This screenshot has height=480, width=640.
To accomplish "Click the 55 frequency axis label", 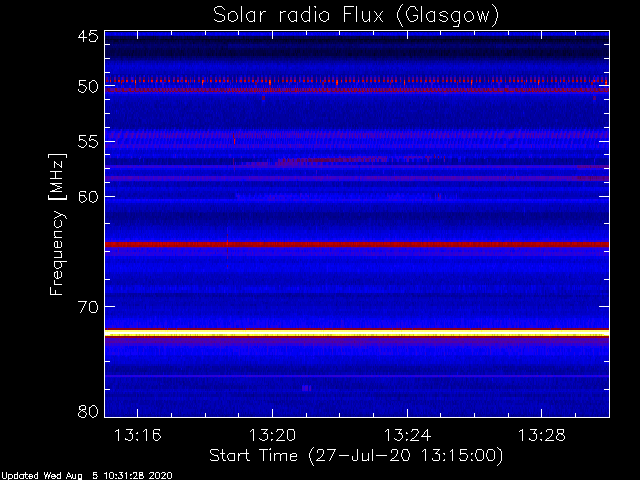I will coord(88,142).
